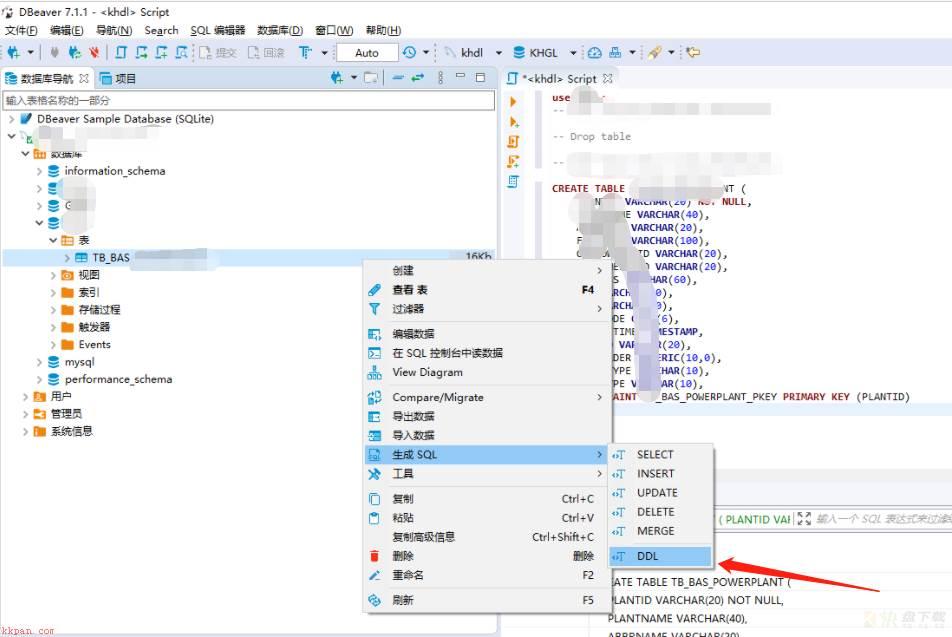Open the SQL 编辑器 menu
952x637 pixels.
tap(217, 30)
